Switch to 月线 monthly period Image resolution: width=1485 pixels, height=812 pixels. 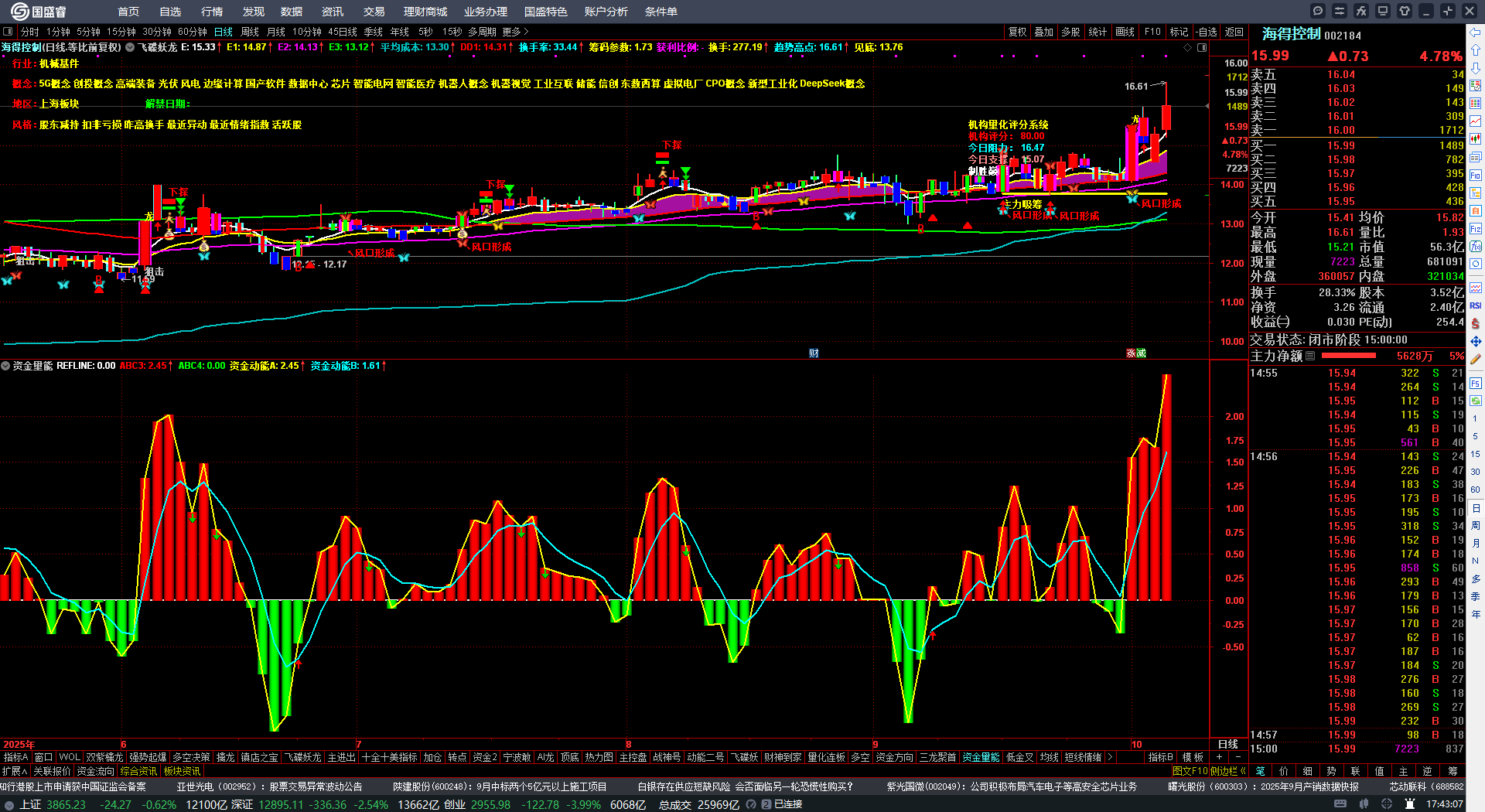tap(276, 32)
